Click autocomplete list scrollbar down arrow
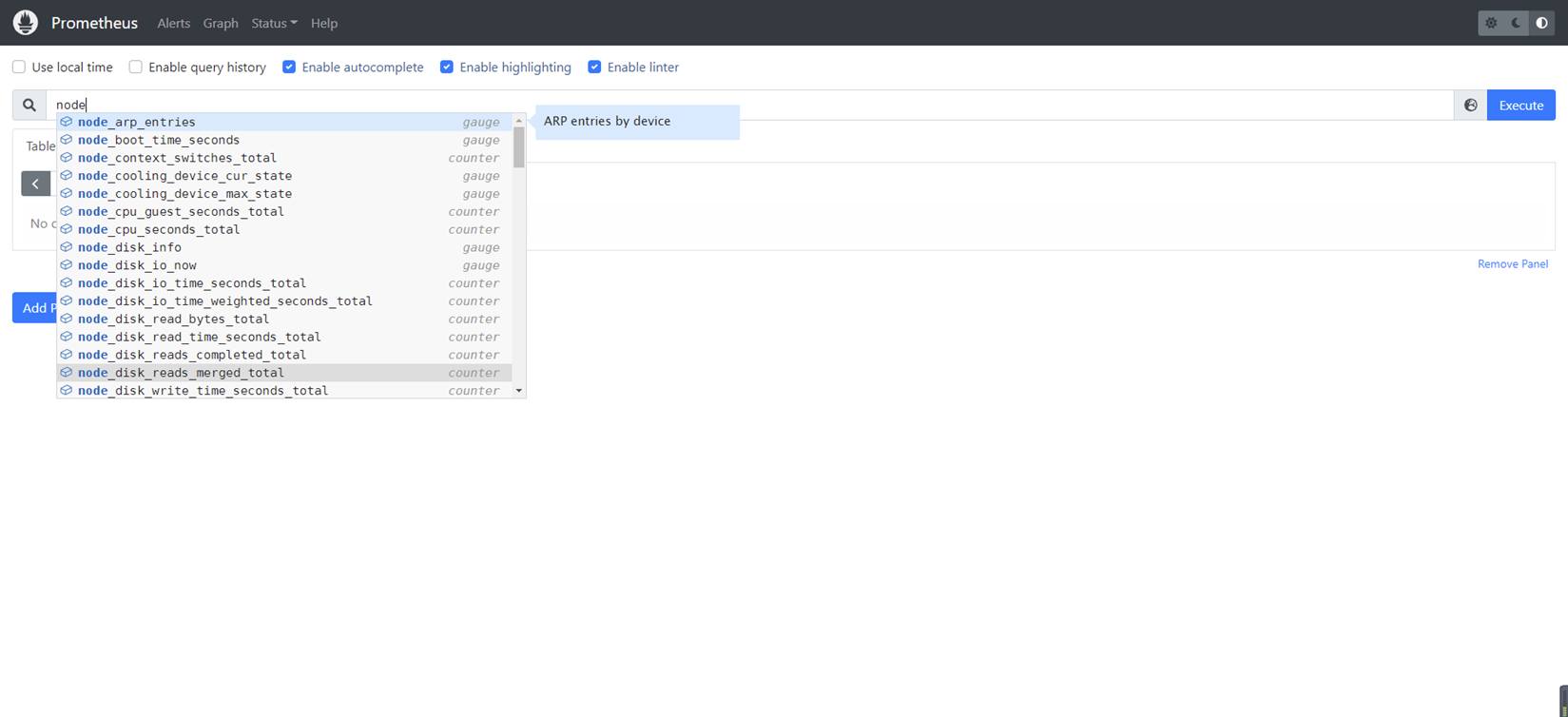 pyautogui.click(x=519, y=391)
